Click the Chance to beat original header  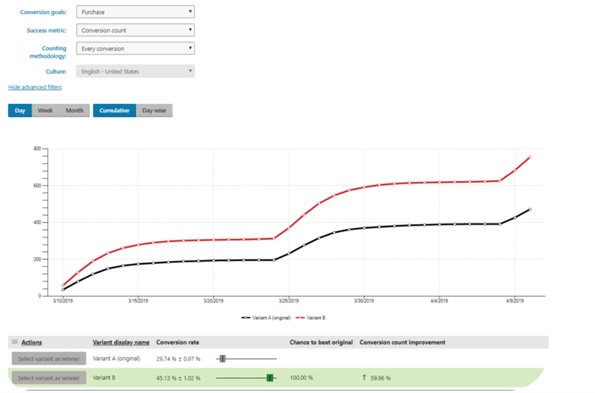pos(321,342)
